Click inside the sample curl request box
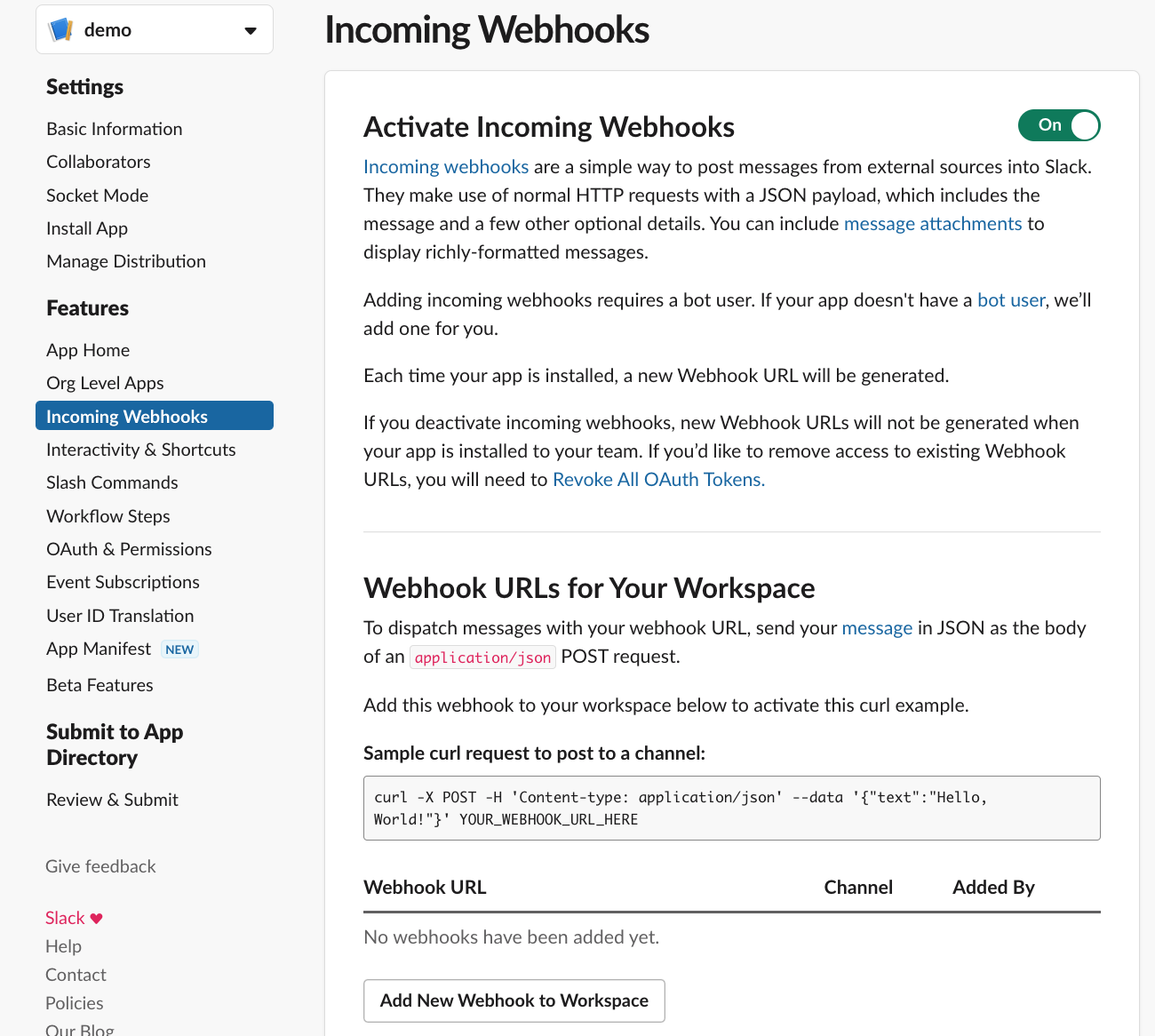The image size is (1155, 1036). pos(732,809)
